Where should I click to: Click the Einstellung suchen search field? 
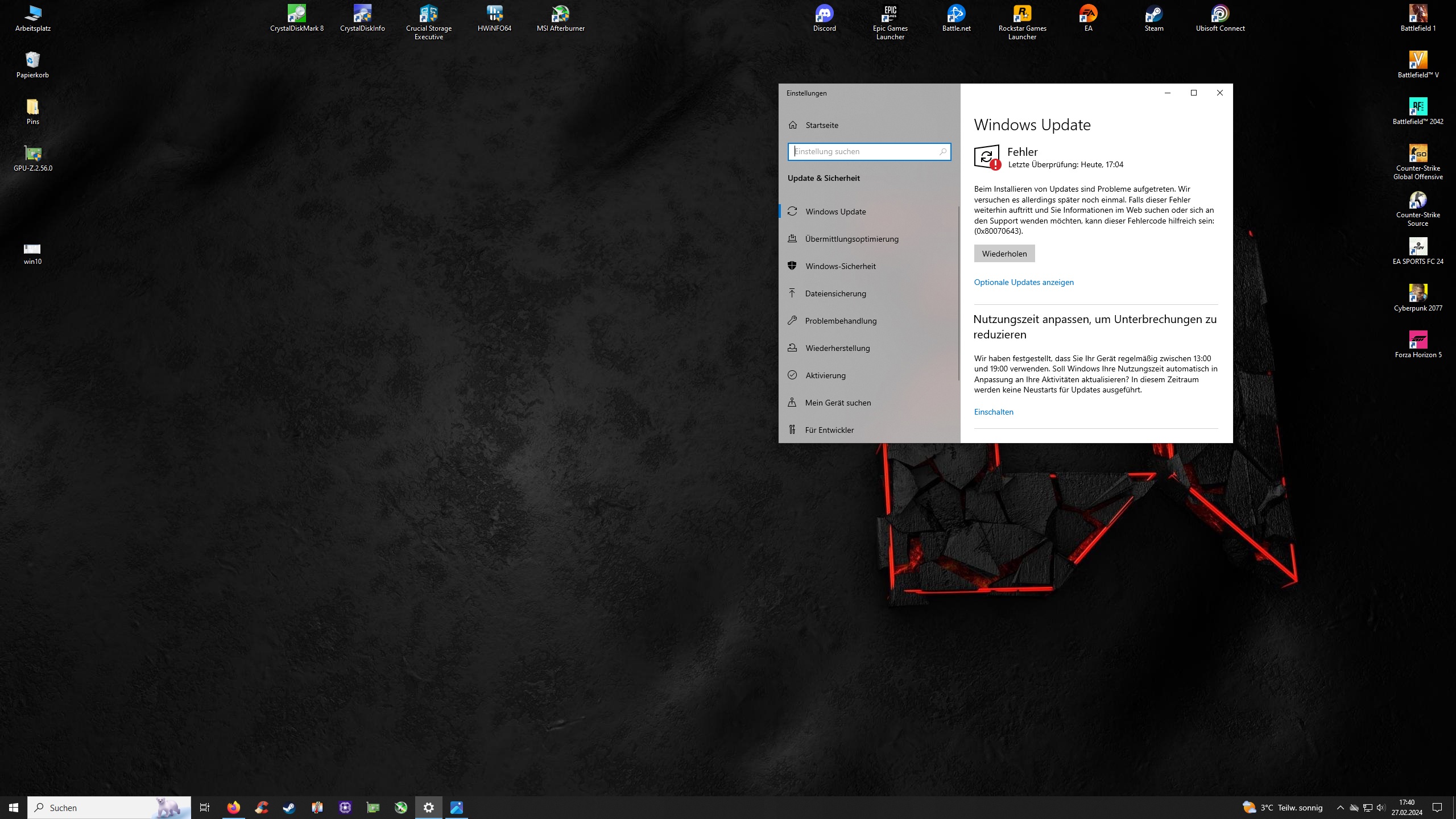tap(863, 151)
